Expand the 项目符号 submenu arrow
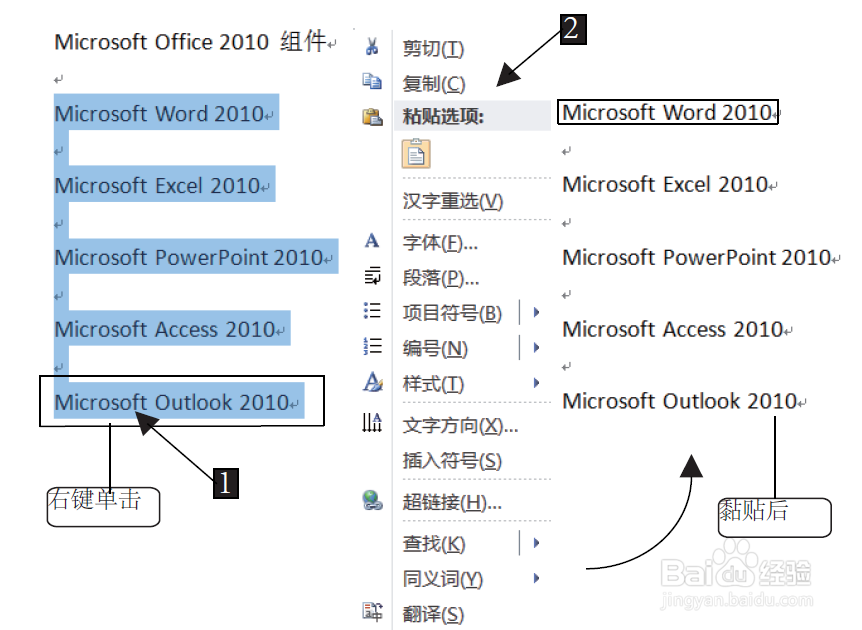Image resolution: width=862 pixels, height=630 pixels. coord(536,311)
